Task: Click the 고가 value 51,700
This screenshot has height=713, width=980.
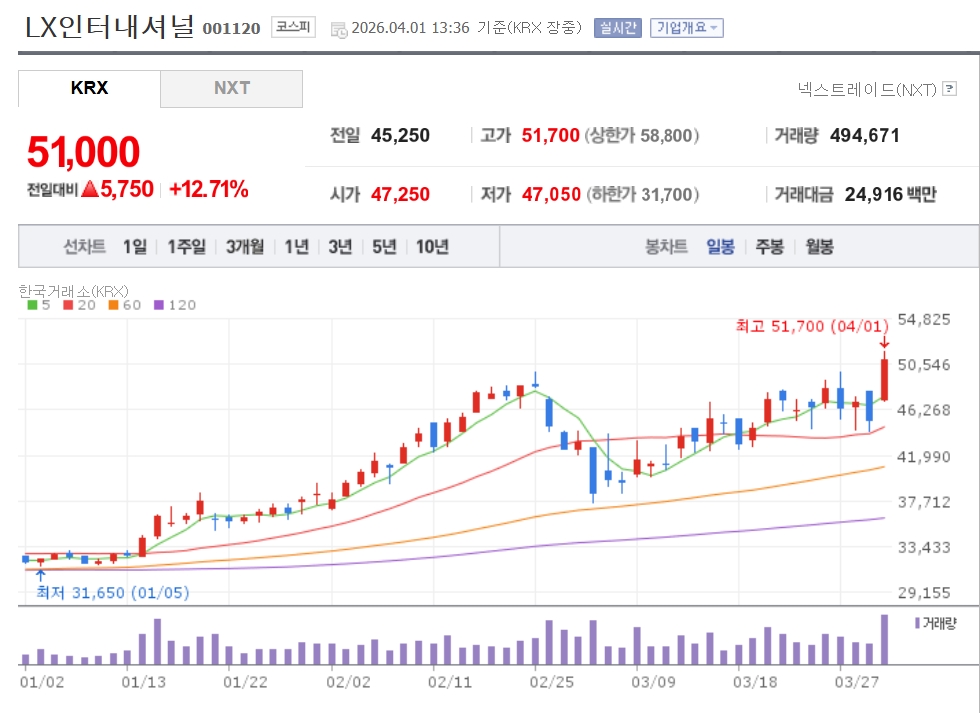Action: [x=551, y=136]
